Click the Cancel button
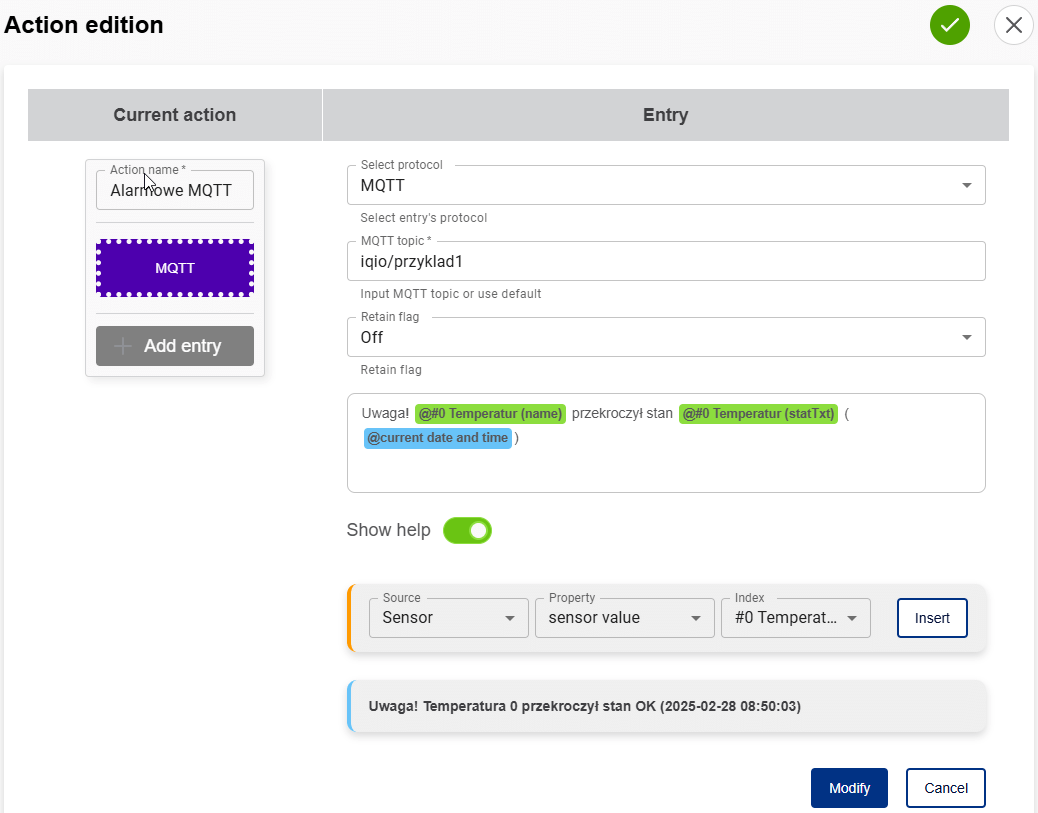The width and height of the screenshot is (1038, 813). [x=945, y=788]
